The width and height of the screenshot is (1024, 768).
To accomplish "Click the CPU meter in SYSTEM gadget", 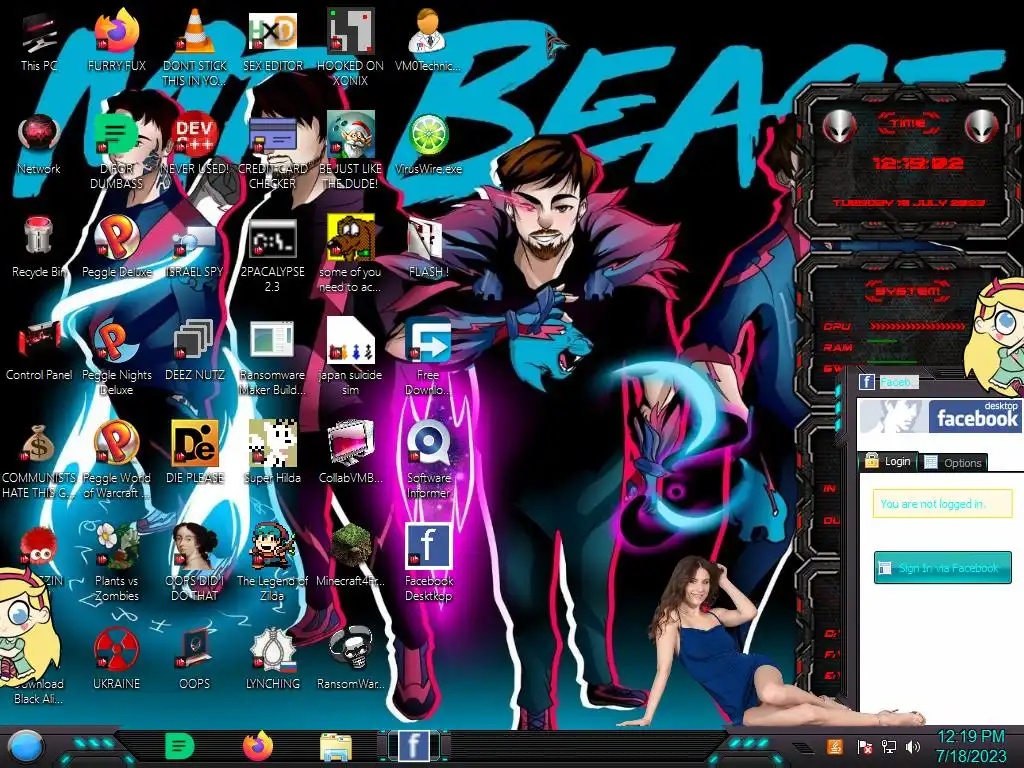I will pos(895,325).
